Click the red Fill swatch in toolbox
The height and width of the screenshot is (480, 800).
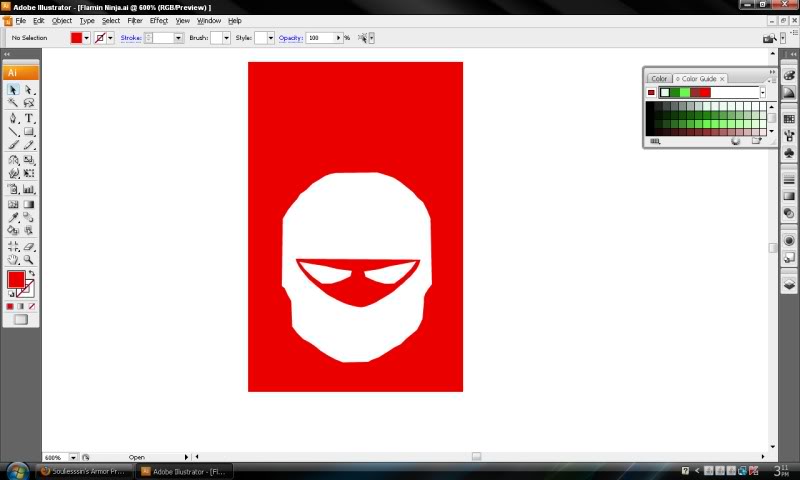click(16, 280)
